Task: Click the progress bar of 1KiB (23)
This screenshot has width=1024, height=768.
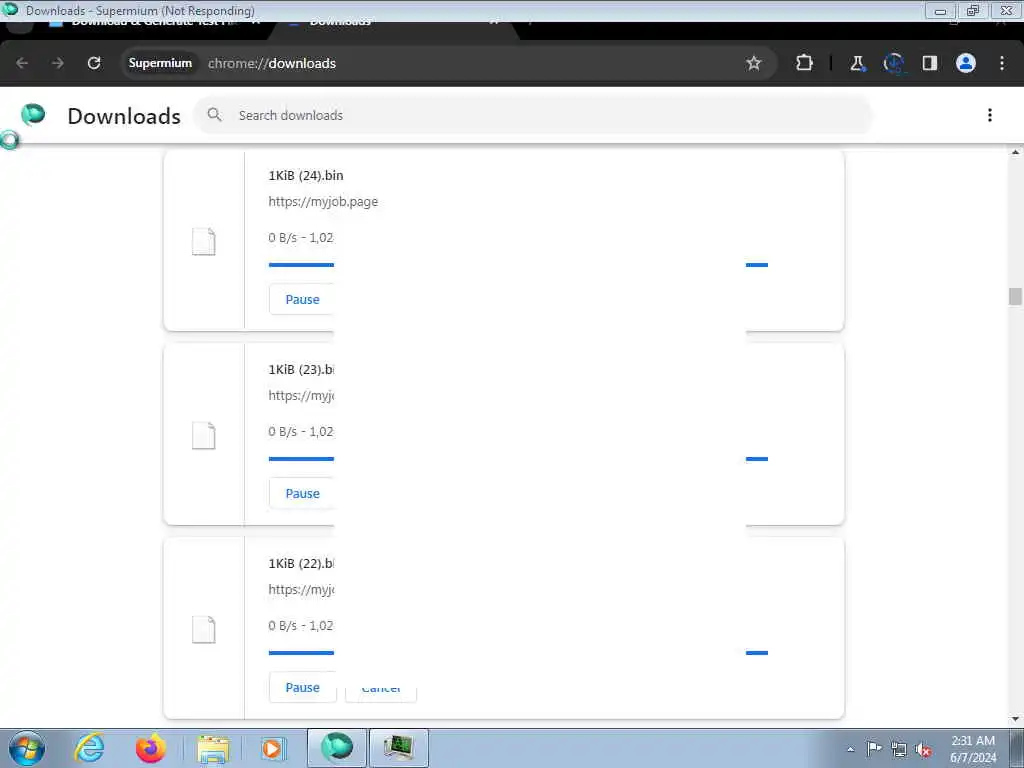Action: click(x=519, y=458)
